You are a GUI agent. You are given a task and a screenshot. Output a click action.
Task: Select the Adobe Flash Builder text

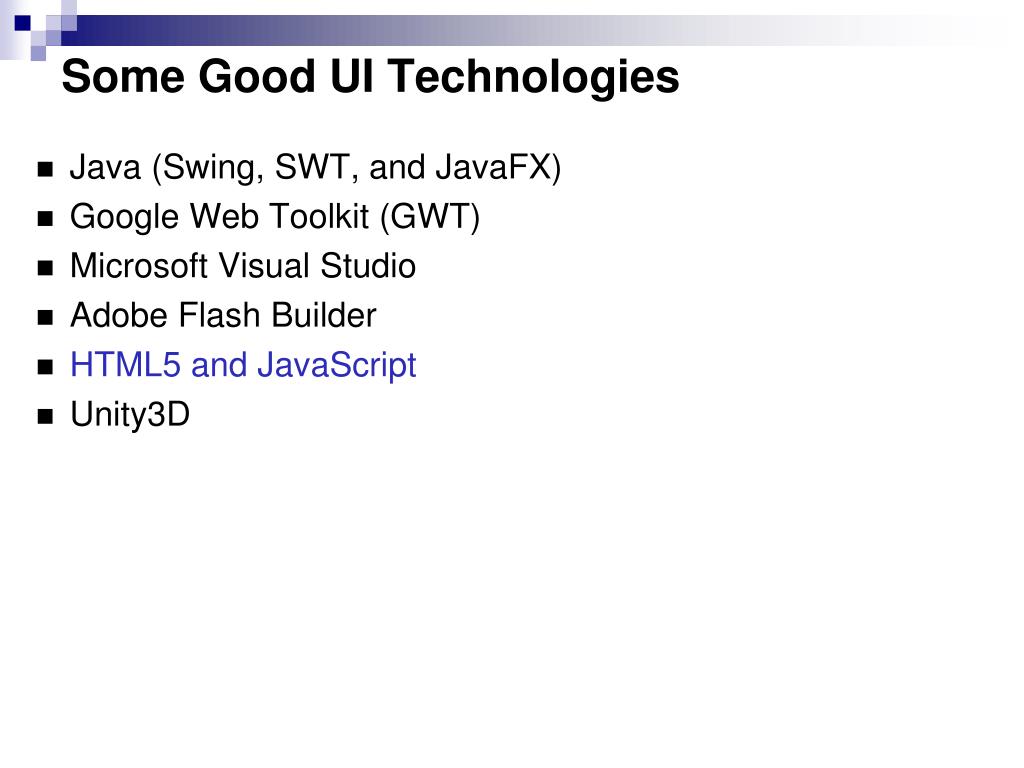[223, 315]
